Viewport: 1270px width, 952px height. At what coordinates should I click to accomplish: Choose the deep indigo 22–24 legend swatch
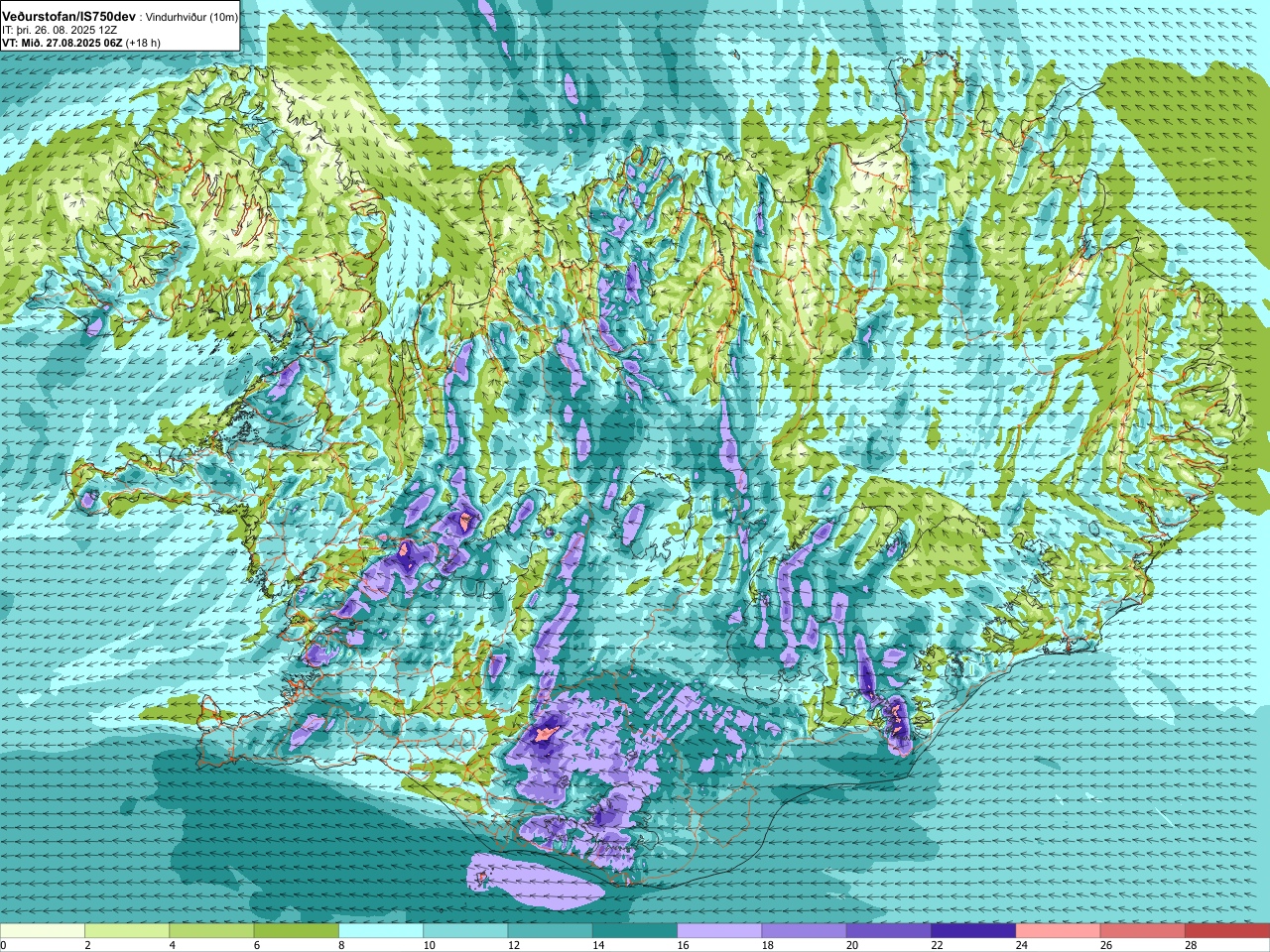click(x=973, y=931)
